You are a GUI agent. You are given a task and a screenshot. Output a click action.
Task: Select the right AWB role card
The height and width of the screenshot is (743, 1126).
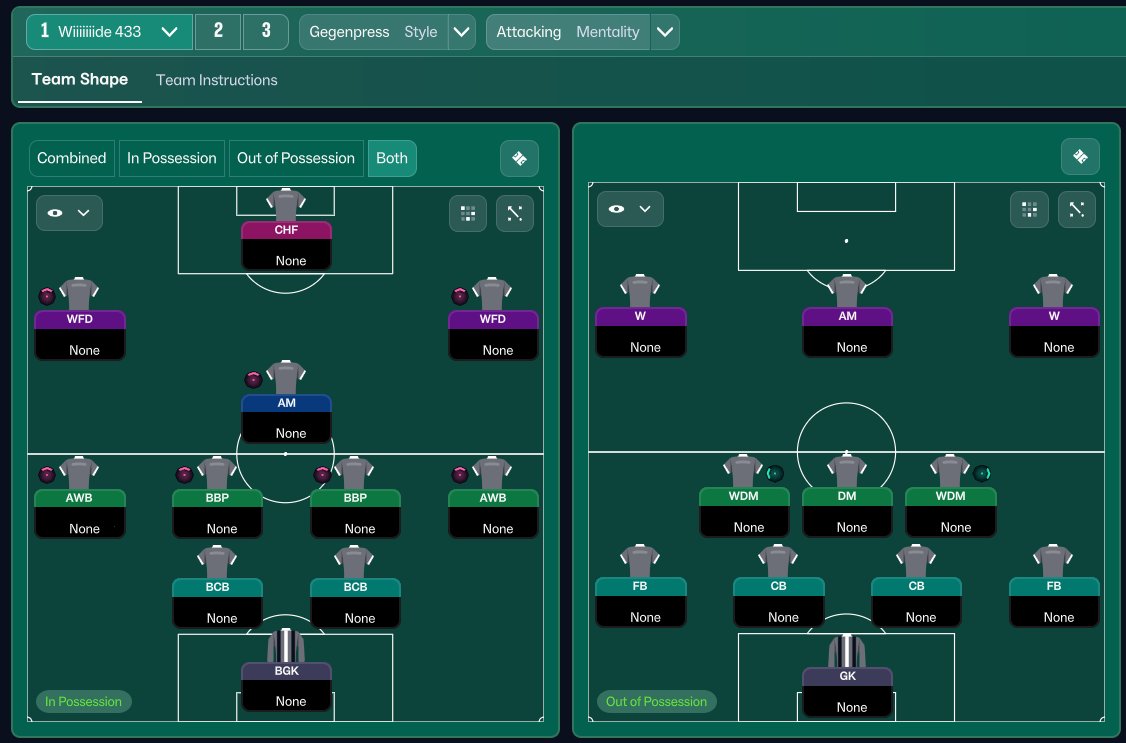click(493, 513)
